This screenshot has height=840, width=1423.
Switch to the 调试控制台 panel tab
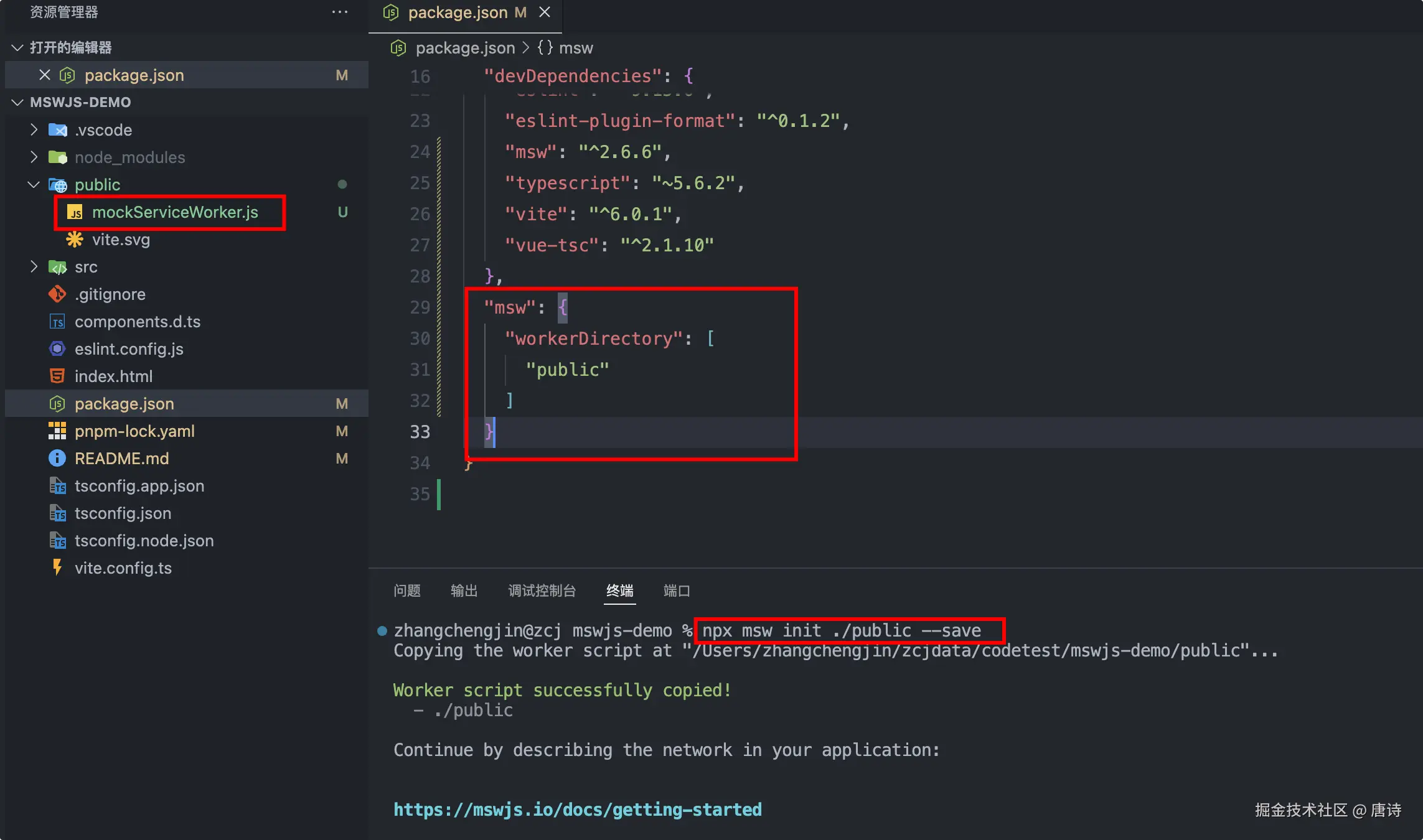tap(542, 590)
